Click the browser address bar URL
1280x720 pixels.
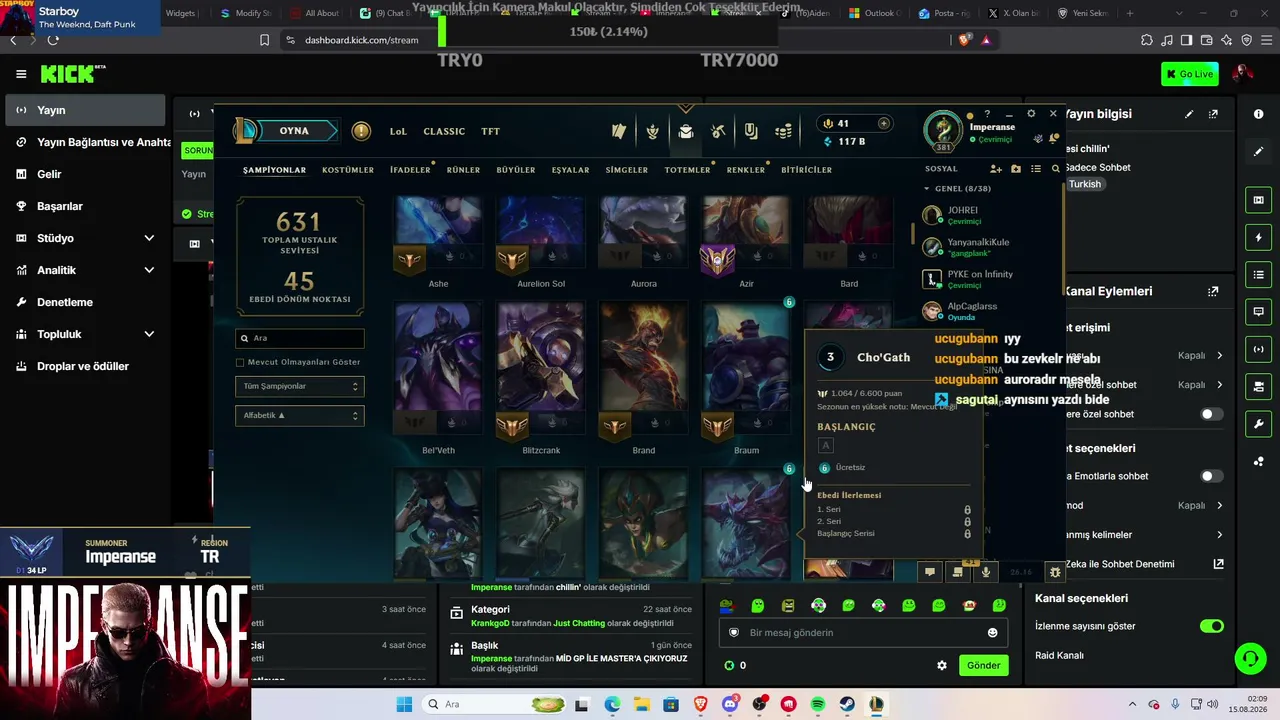tap(361, 40)
